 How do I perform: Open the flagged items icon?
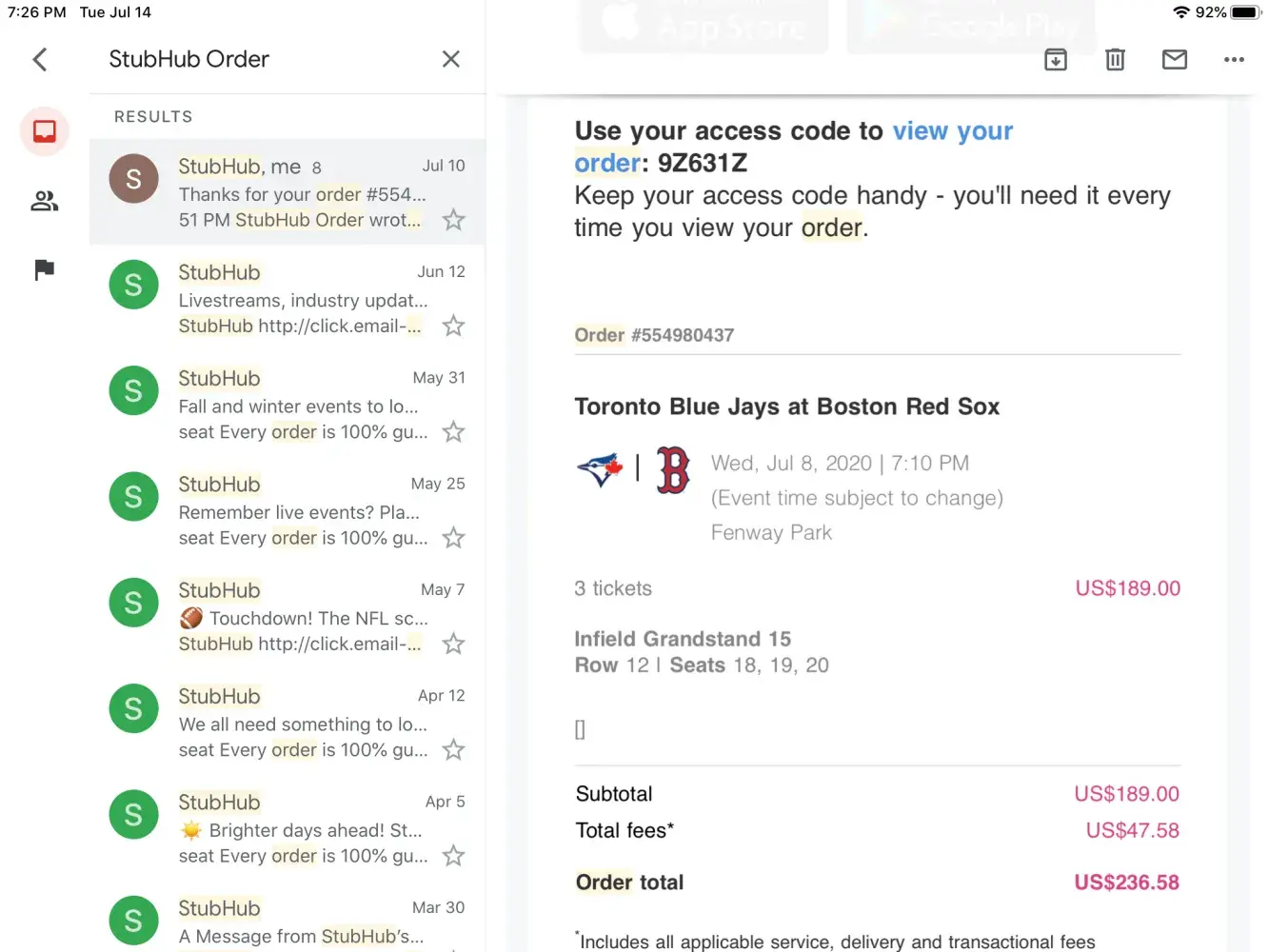click(45, 270)
